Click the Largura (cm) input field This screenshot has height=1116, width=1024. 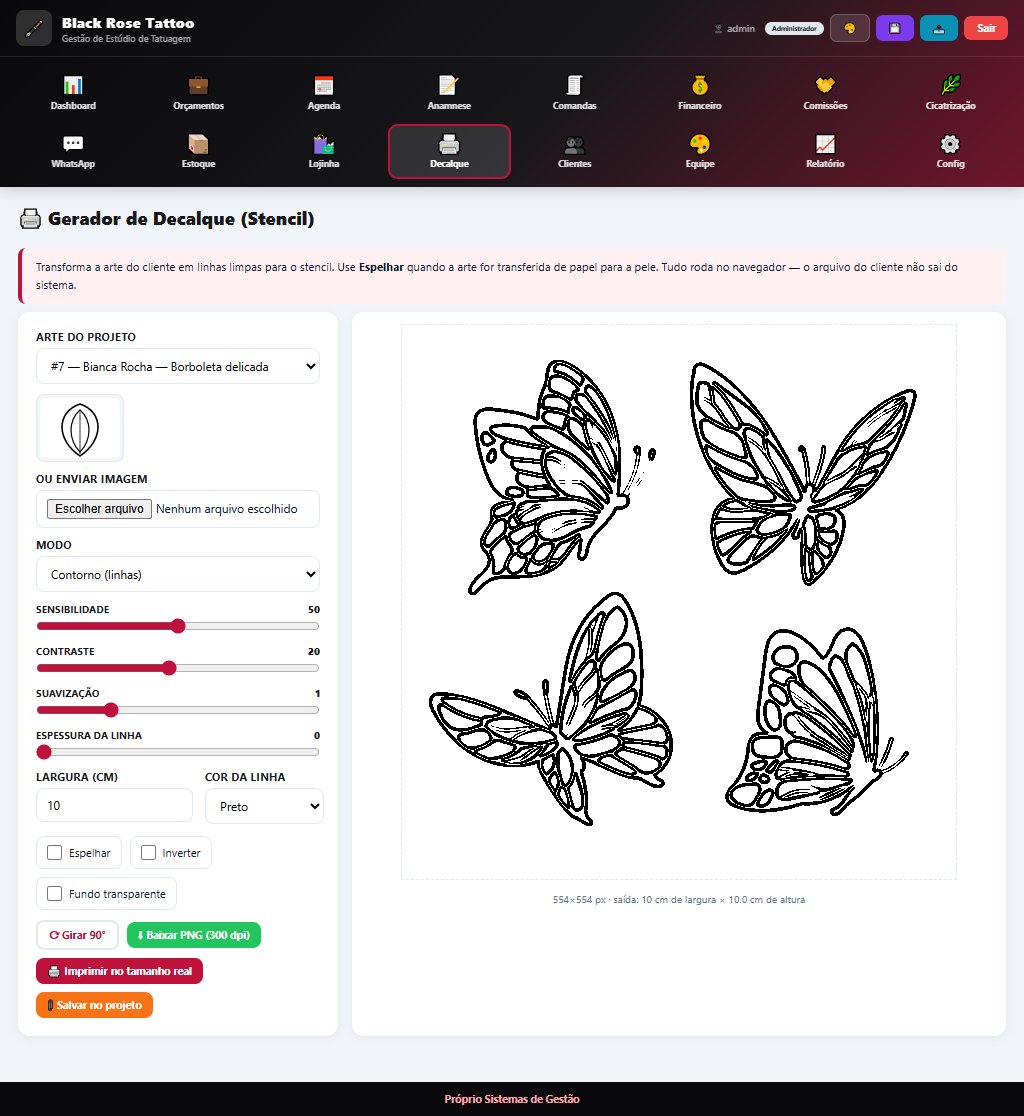tap(115, 806)
